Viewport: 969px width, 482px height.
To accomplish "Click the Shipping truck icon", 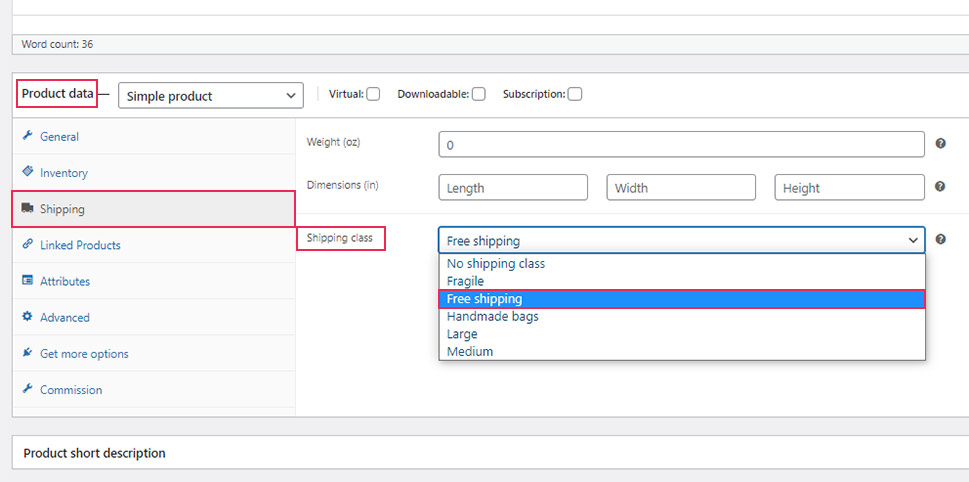I will click(27, 209).
